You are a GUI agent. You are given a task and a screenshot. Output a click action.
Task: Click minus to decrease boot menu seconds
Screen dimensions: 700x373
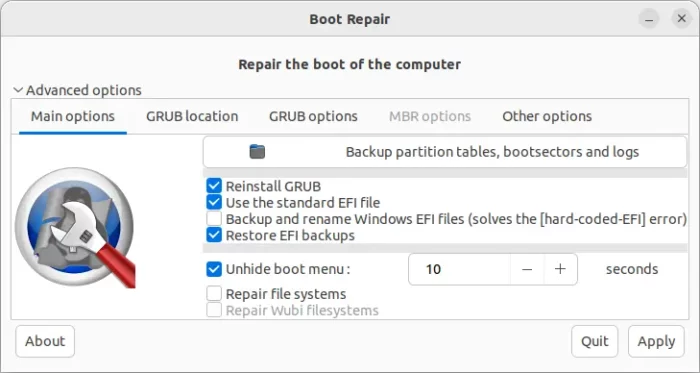point(527,269)
